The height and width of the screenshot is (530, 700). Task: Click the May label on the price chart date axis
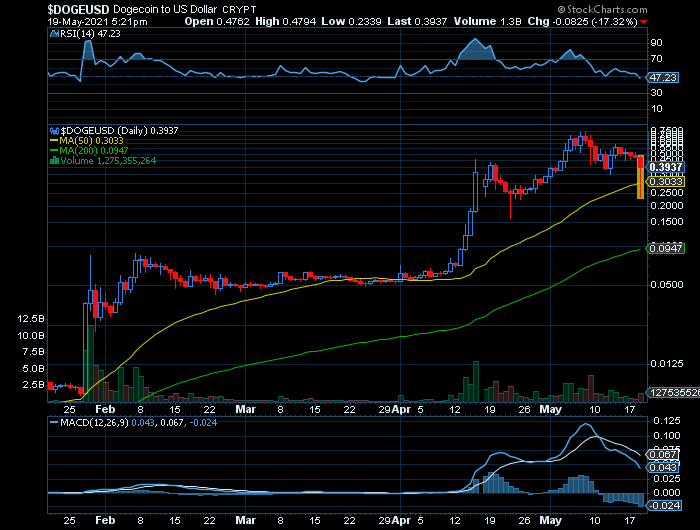tap(550, 409)
